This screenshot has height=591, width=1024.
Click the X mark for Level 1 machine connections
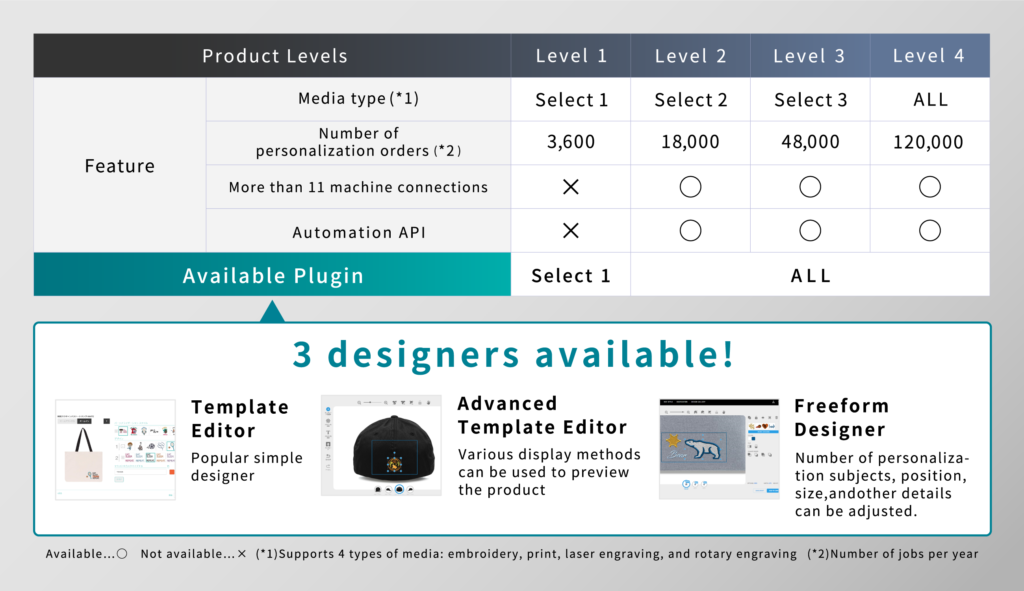(571, 187)
